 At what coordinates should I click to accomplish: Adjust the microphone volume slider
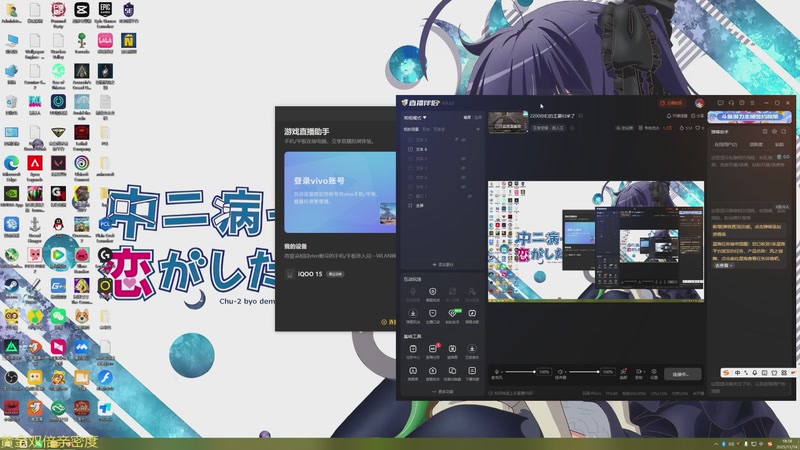[x=520, y=372]
